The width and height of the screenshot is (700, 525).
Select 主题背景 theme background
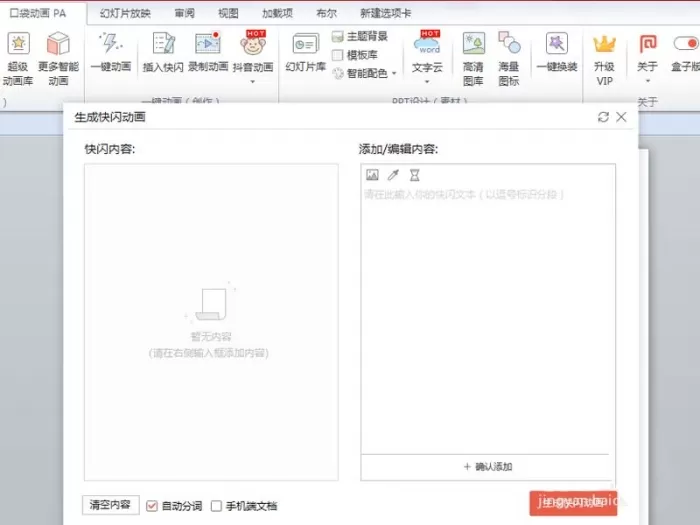click(360, 36)
